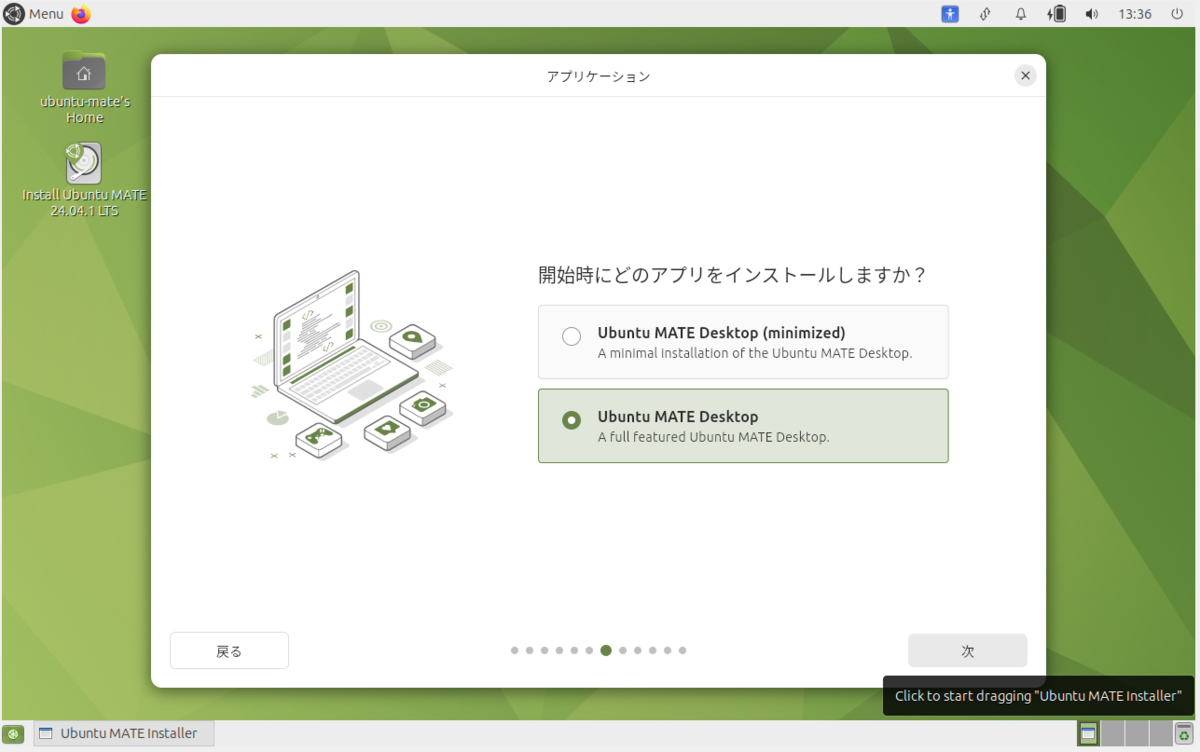Open the battery power indicator
This screenshot has width=1200, height=752.
[x=1056, y=14]
